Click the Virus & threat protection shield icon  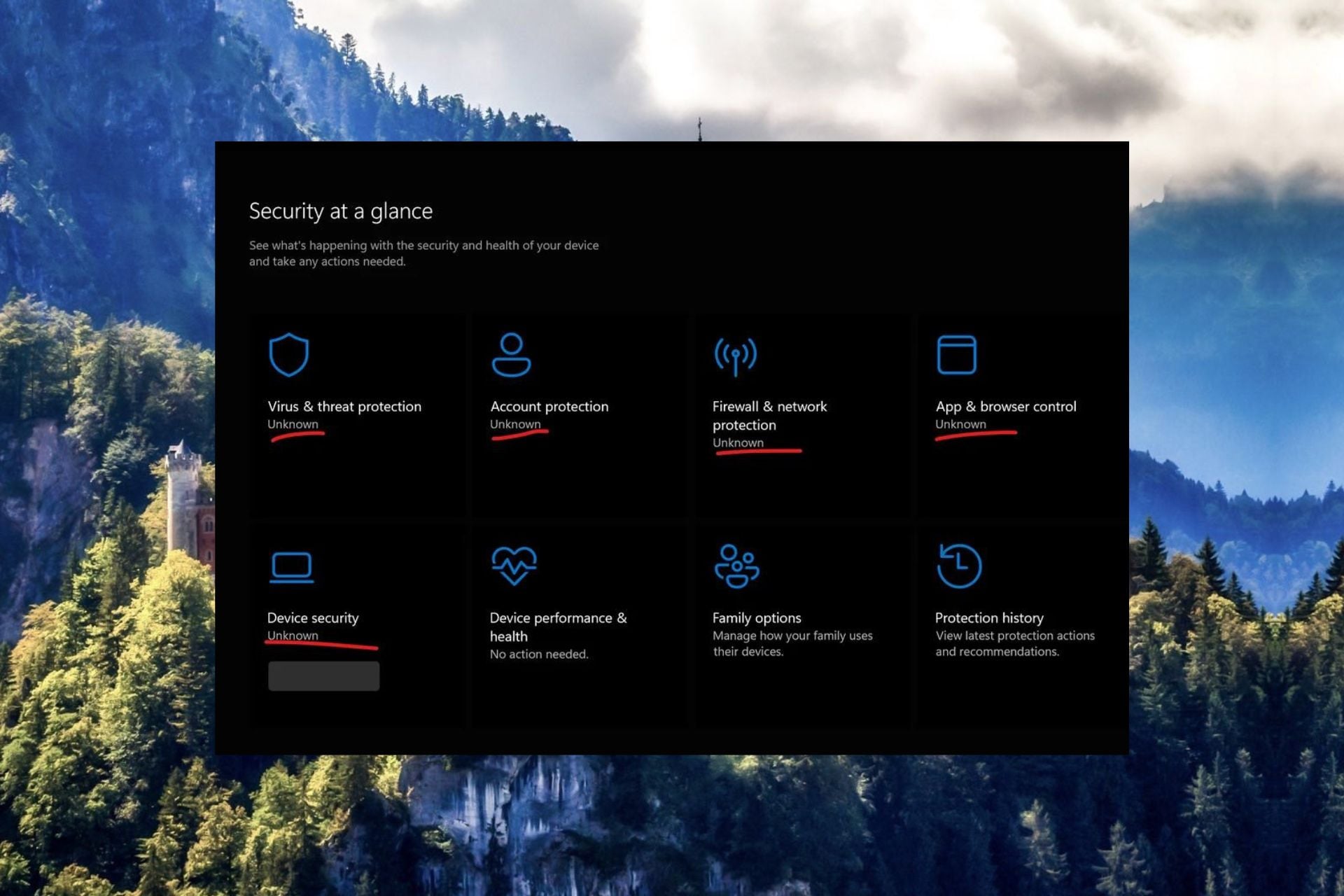point(288,355)
